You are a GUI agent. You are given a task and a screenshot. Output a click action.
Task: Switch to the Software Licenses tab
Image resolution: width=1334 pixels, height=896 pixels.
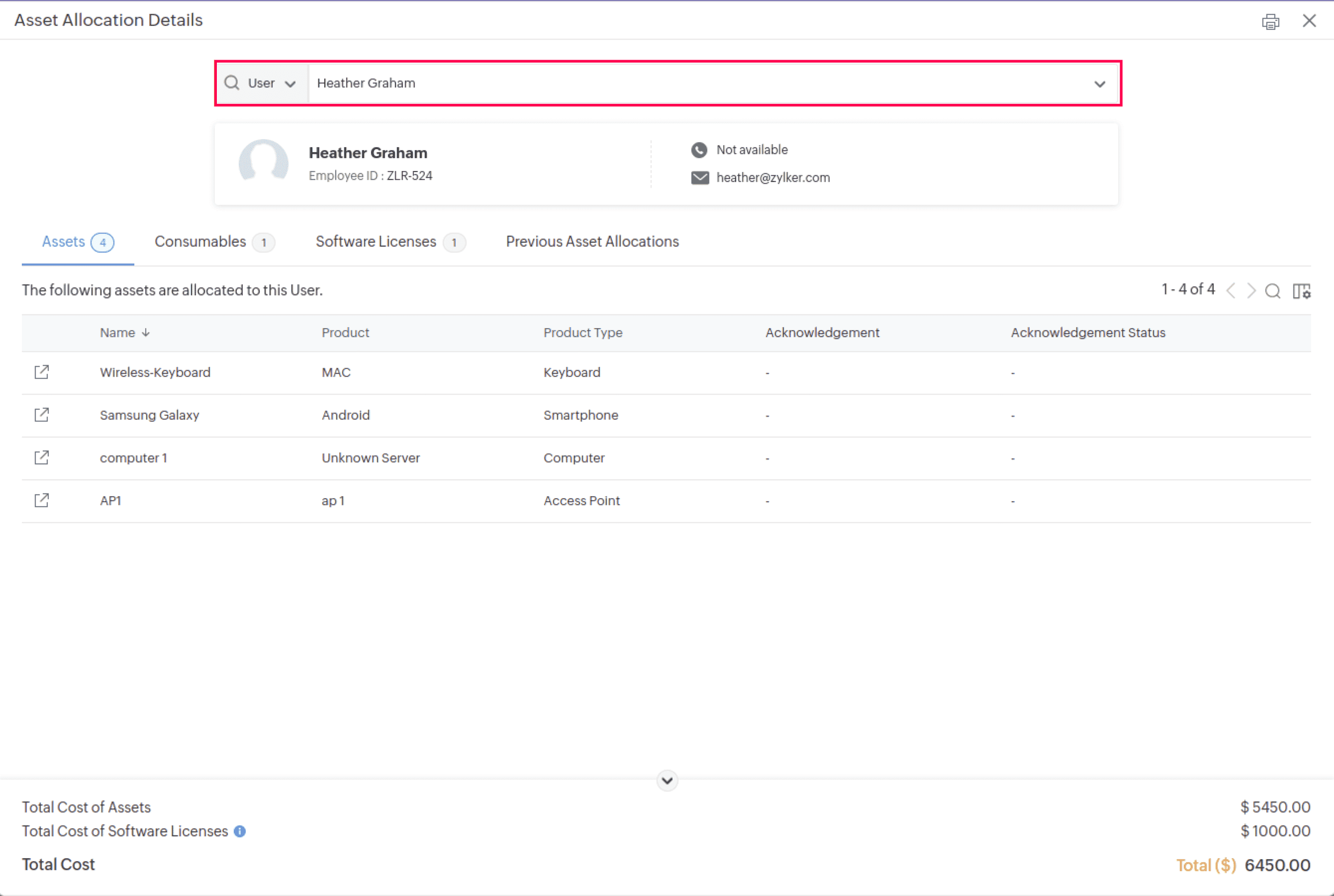tap(390, 242)
